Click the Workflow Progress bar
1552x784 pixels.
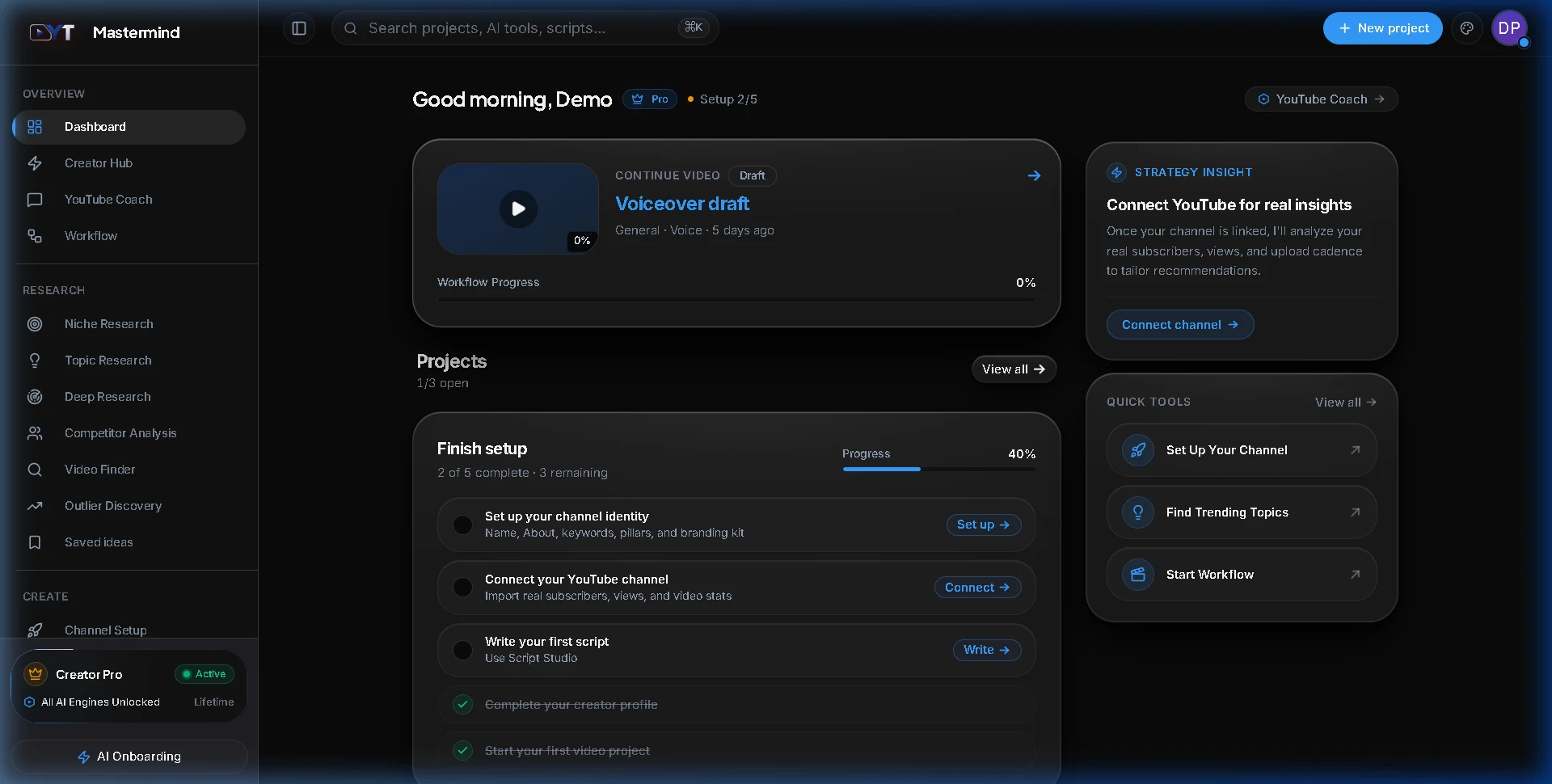pos(736,299)
